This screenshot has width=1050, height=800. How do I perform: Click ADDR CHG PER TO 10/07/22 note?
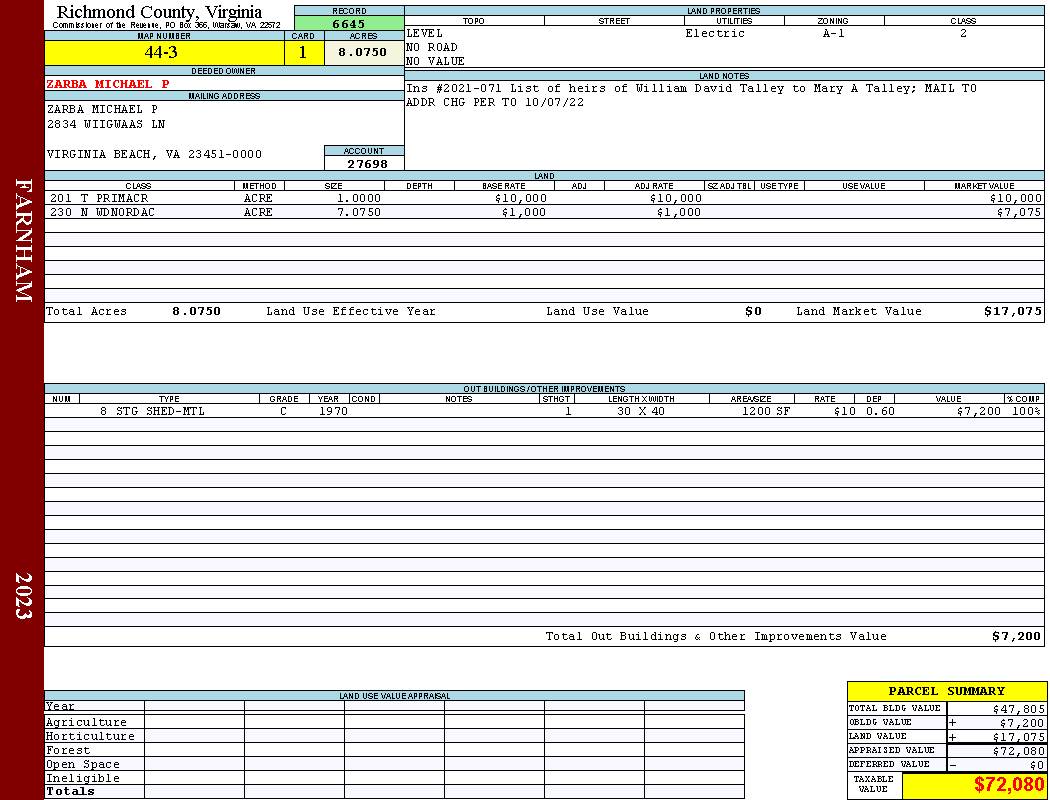[495, 102]
